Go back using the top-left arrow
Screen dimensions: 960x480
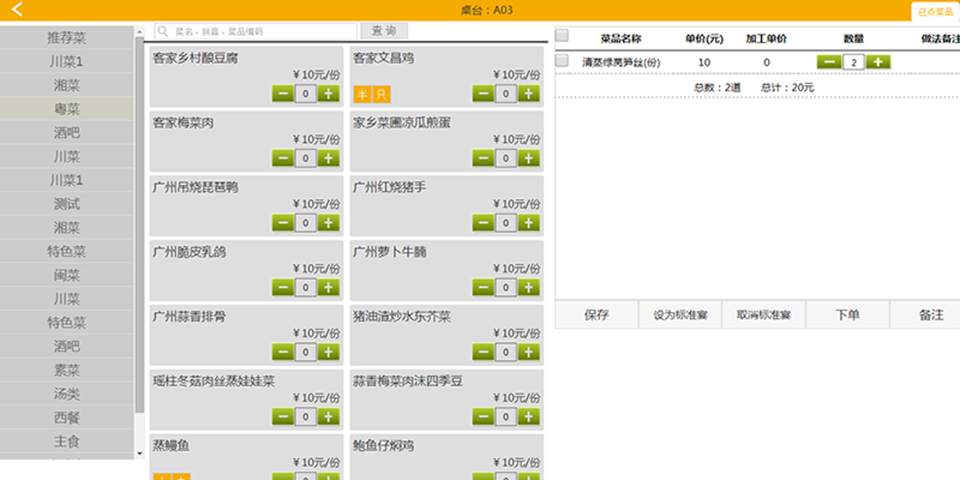[16, 10]
